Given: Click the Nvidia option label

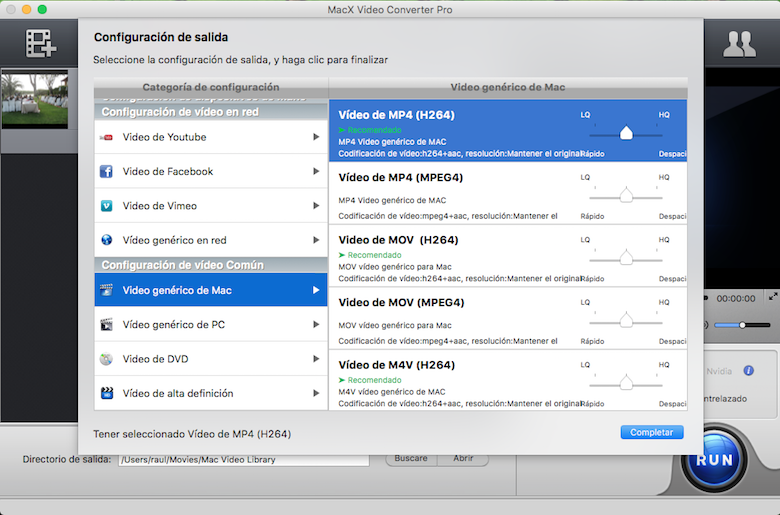Looking at the screenshot, I should click(719, 371).
